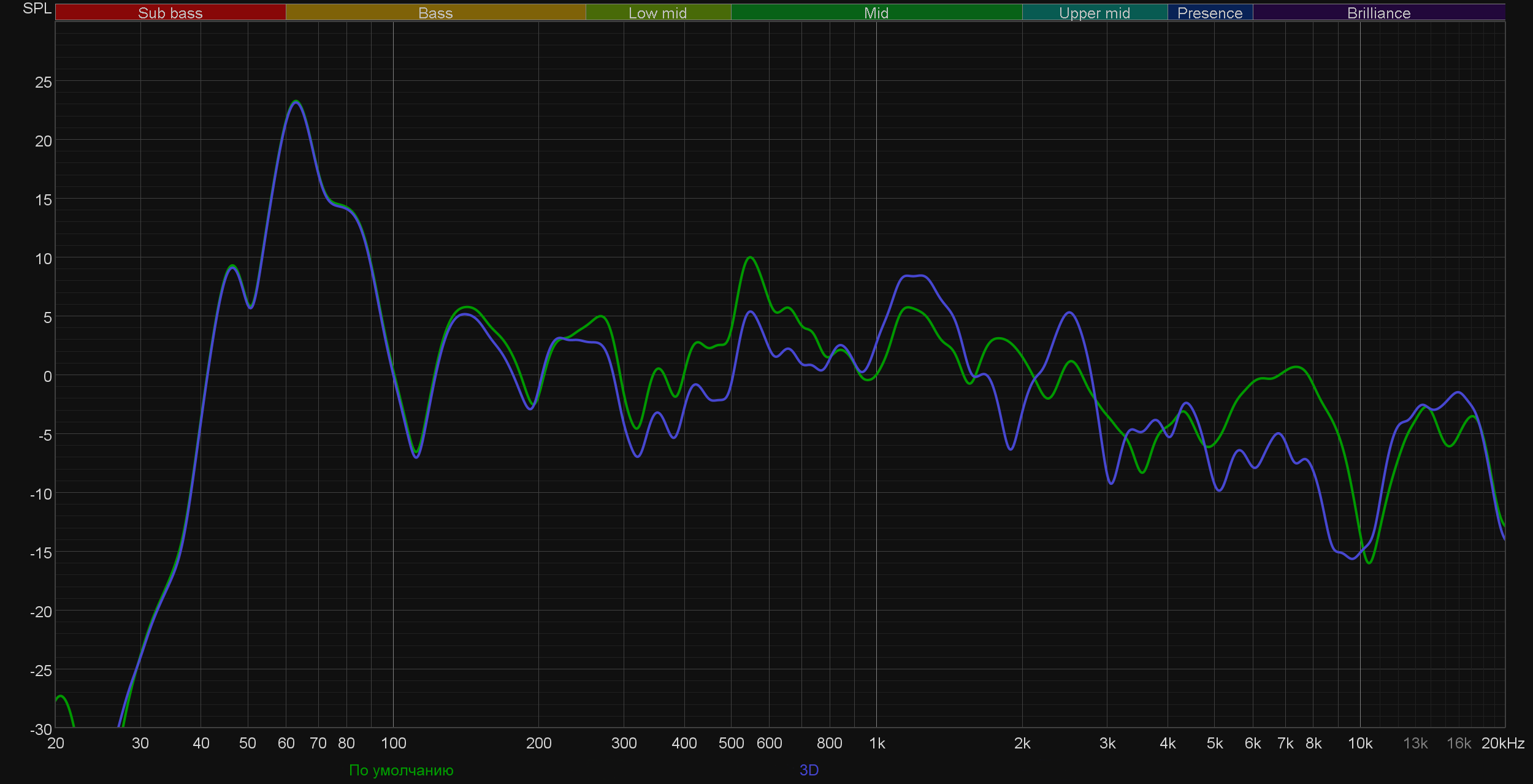Click the 25 dB level label
The height and width of the screenshot is (784, 1533).
[x=44, y=82]
